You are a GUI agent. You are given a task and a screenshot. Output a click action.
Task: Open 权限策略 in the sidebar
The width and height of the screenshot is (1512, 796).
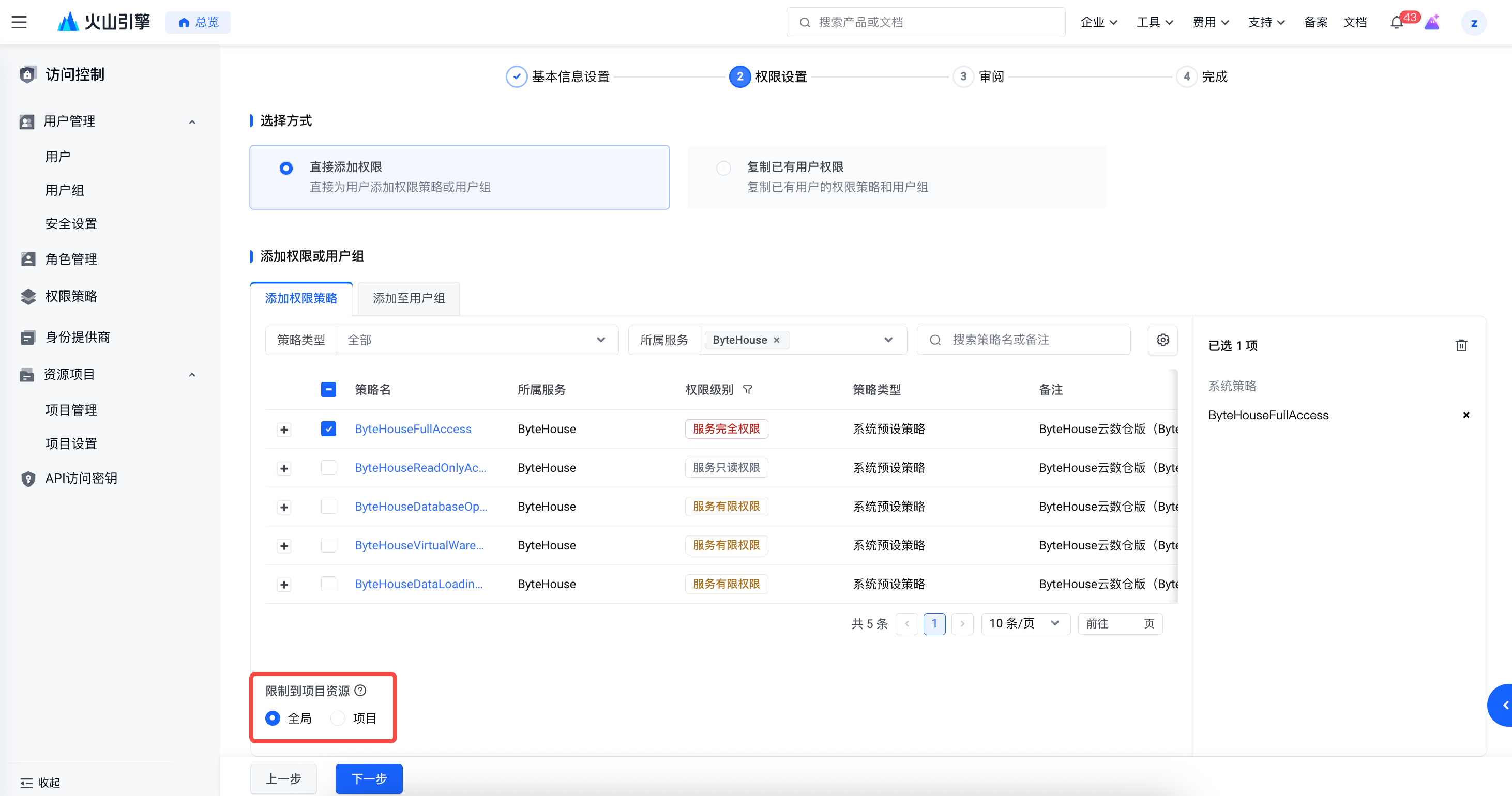pos(71,296)
